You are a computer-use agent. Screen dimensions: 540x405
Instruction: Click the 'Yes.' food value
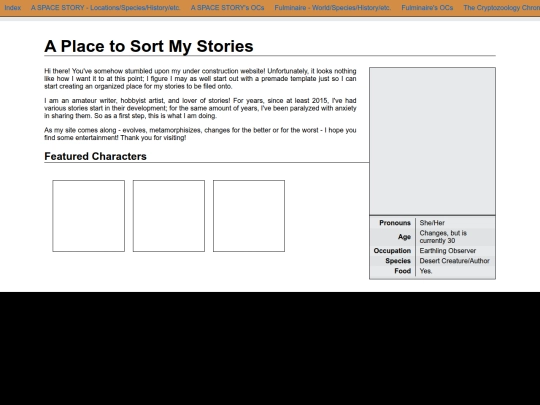coord(426,271)
